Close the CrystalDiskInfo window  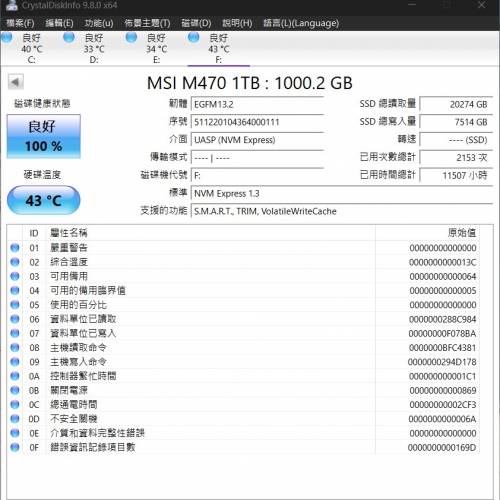pos(482,5)
